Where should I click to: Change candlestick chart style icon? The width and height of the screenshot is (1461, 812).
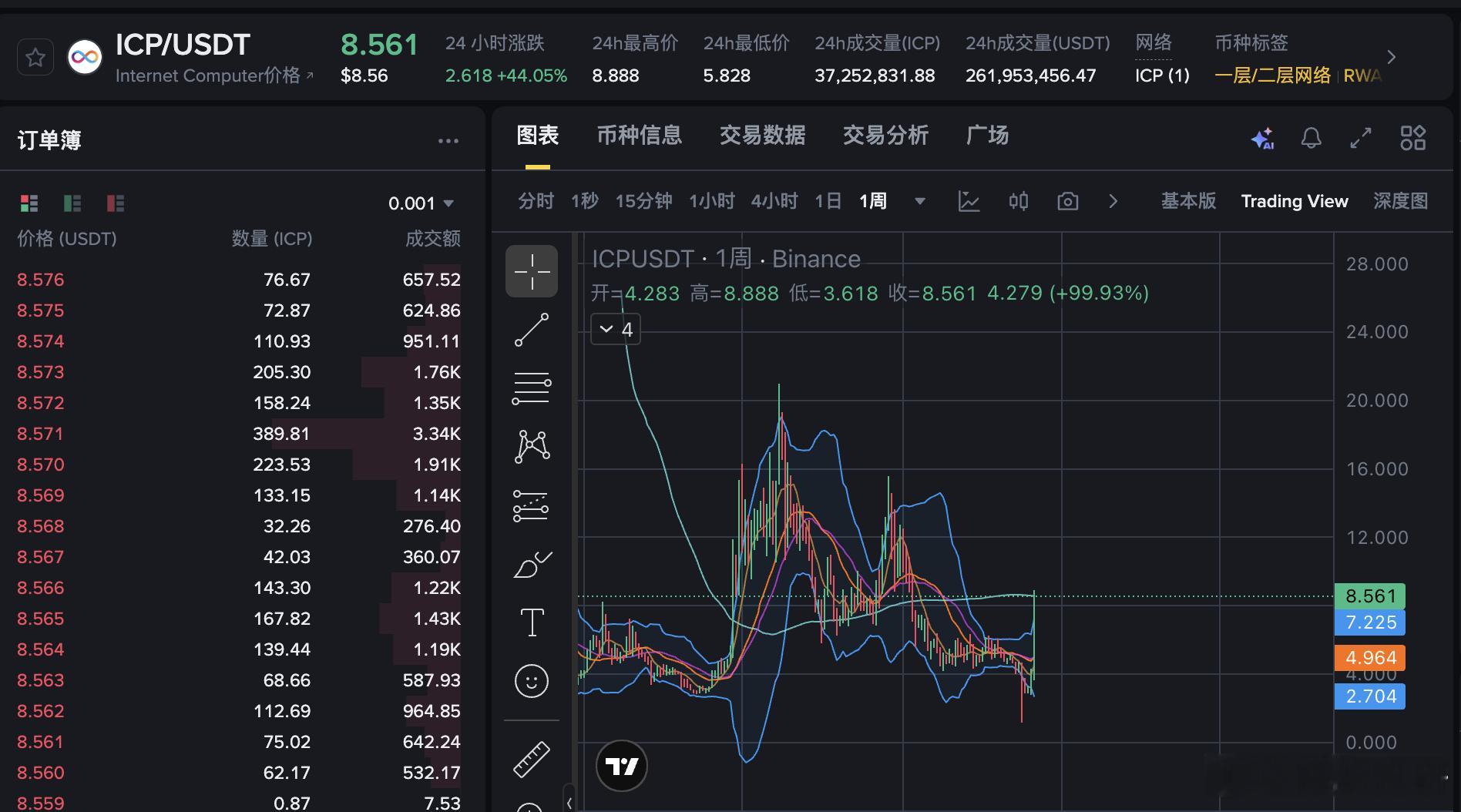tap(1018, 201)
